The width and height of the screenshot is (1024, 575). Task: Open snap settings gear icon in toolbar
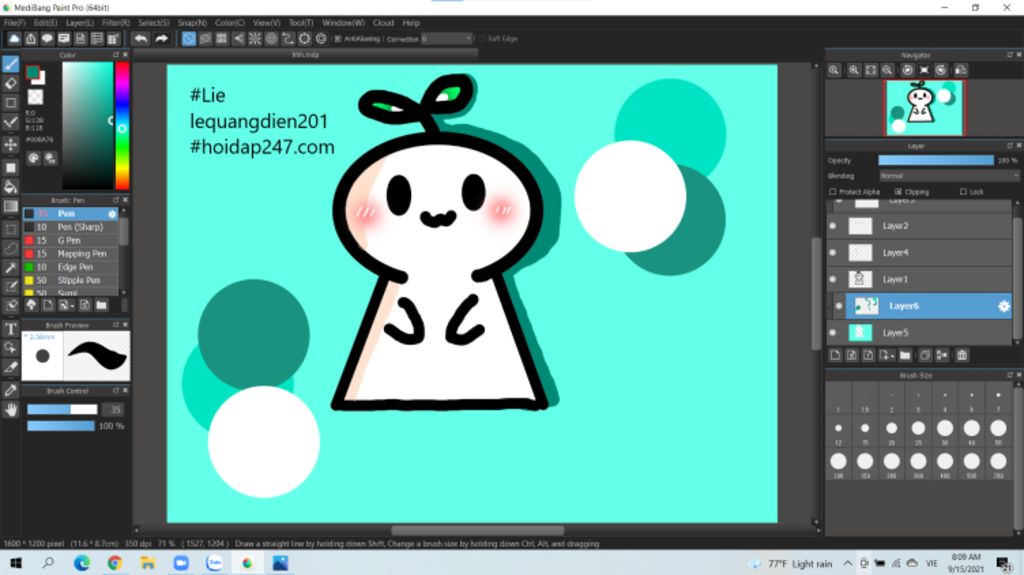[321, 39]
